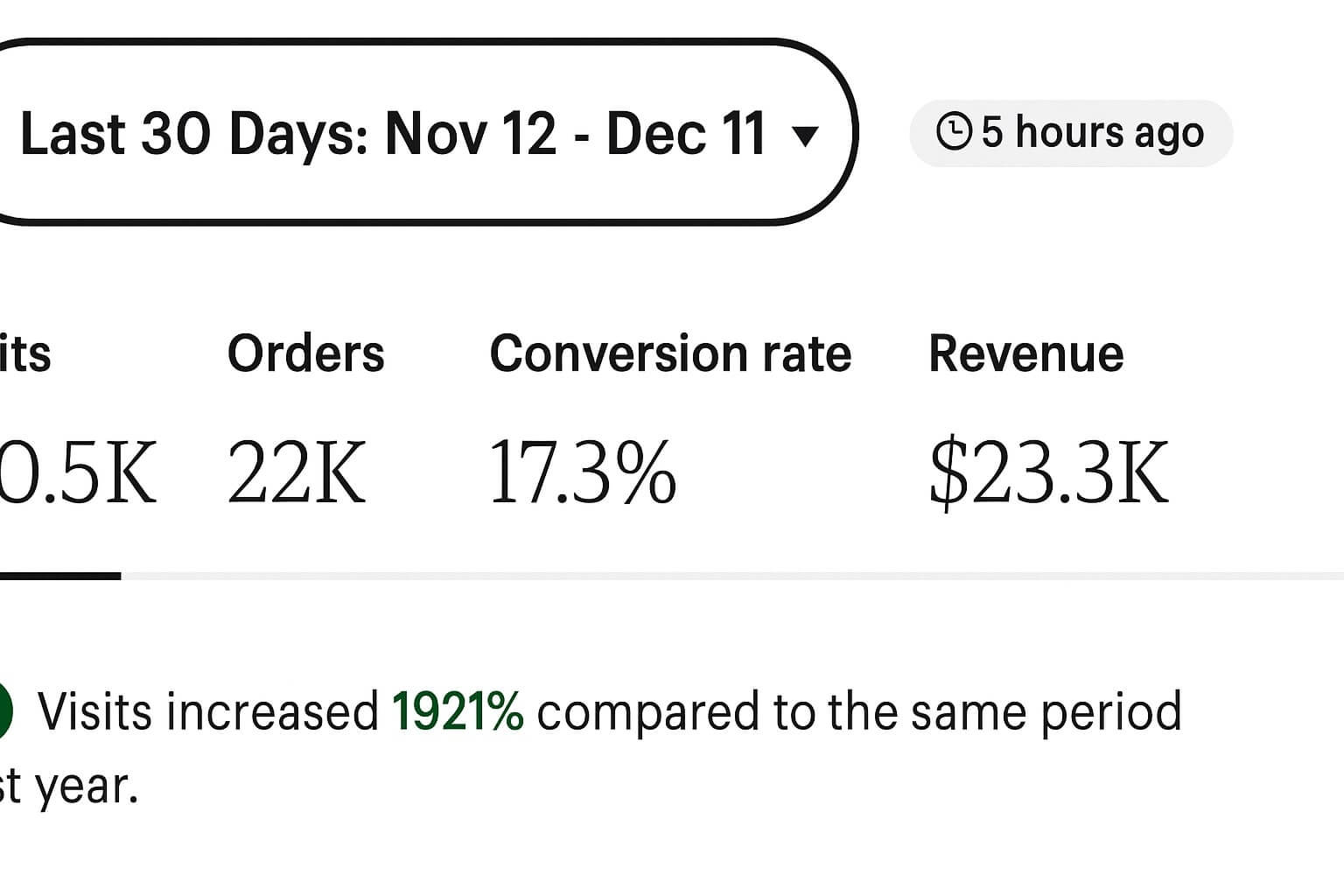The height and width of the screenshot is (896, 1344).
Task: Click the Visits increased insight text
Action: [x=208, y=711]
